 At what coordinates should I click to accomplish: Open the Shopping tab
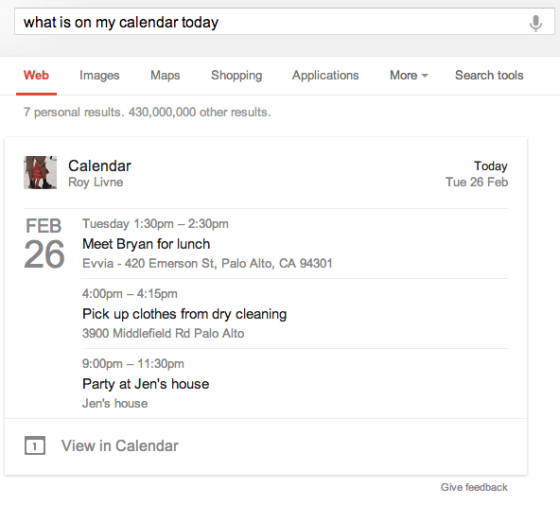click(x=236, y=75)
